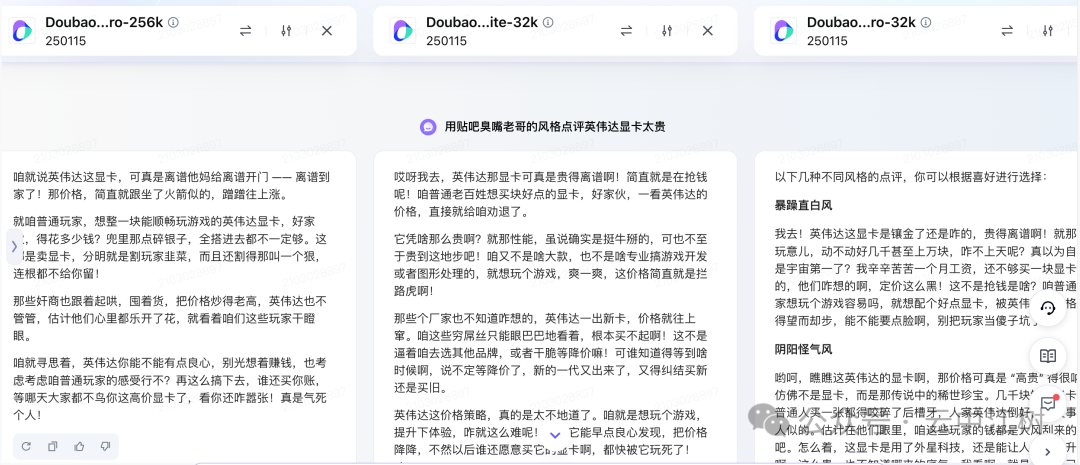
Task: Switch model on the Doubao ro-256k card
Action: tap(246, 31)
